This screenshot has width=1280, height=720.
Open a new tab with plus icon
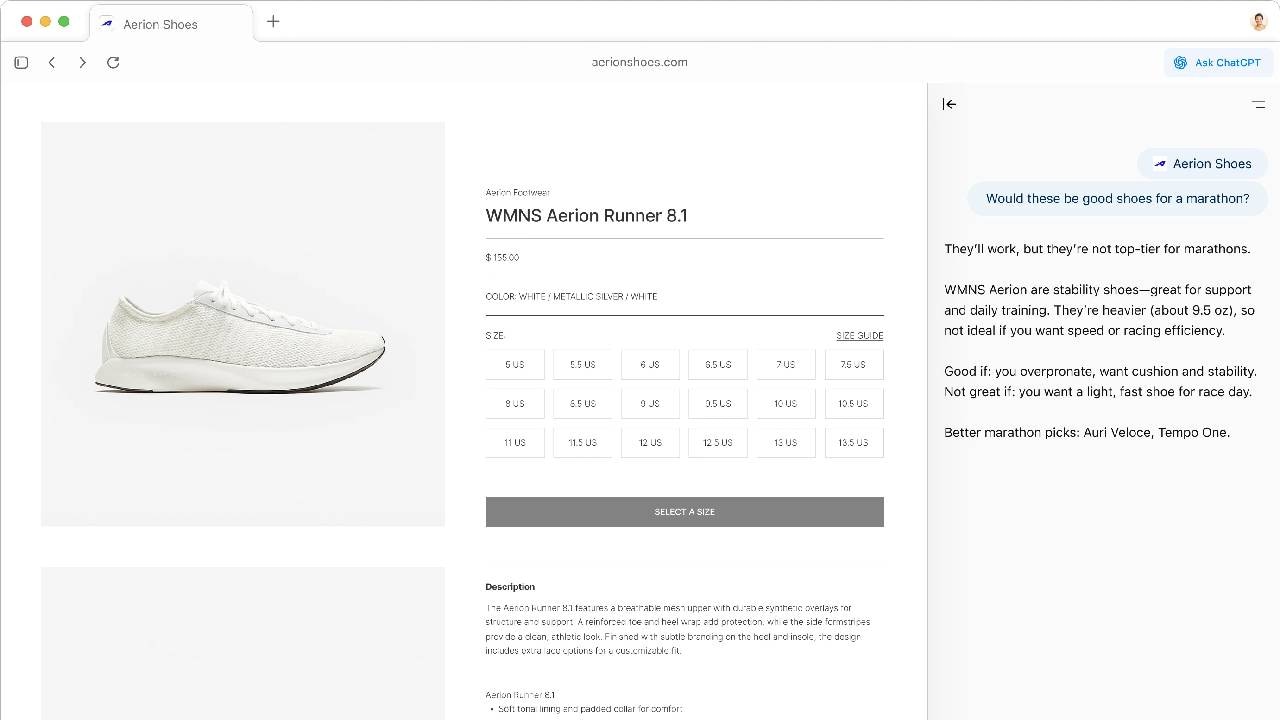273,21
